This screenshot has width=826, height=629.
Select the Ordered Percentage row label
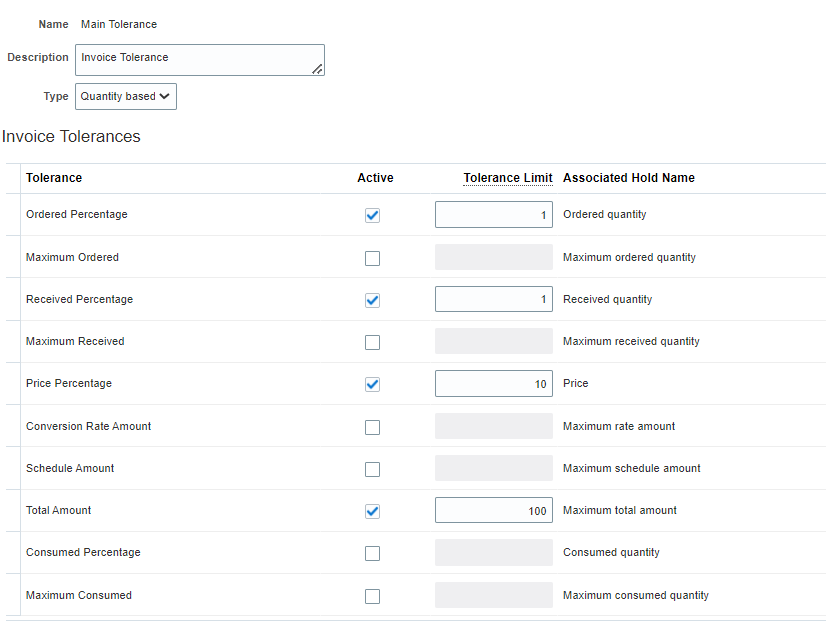tap(77, 214)
